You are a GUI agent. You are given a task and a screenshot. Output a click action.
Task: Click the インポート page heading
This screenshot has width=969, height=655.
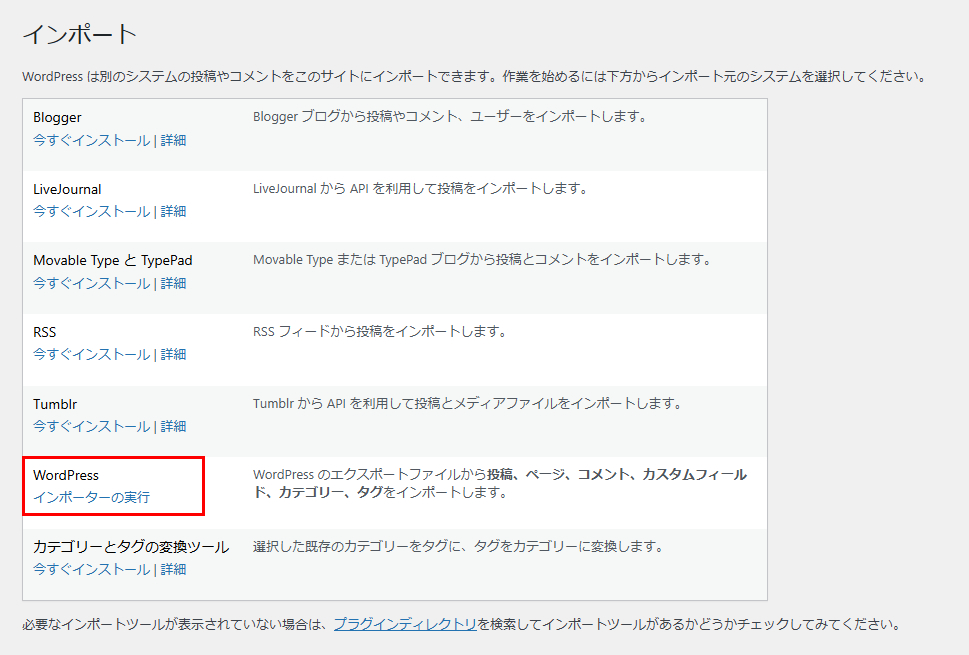click(x=79, y=34)
